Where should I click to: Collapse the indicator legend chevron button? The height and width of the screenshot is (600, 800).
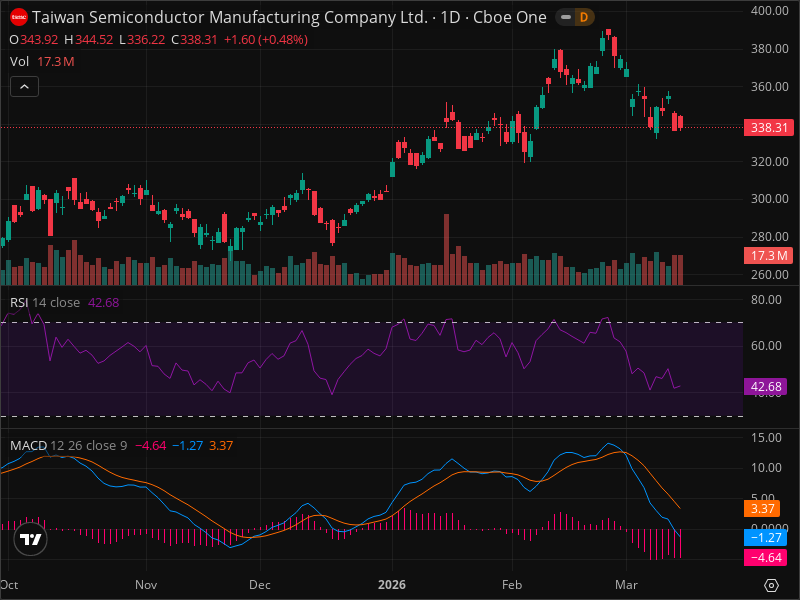tap(24, 87)
